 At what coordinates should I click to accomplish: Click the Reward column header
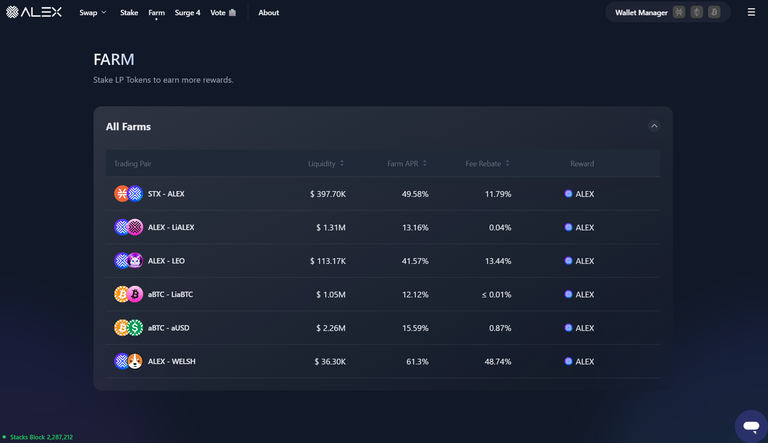582,164
